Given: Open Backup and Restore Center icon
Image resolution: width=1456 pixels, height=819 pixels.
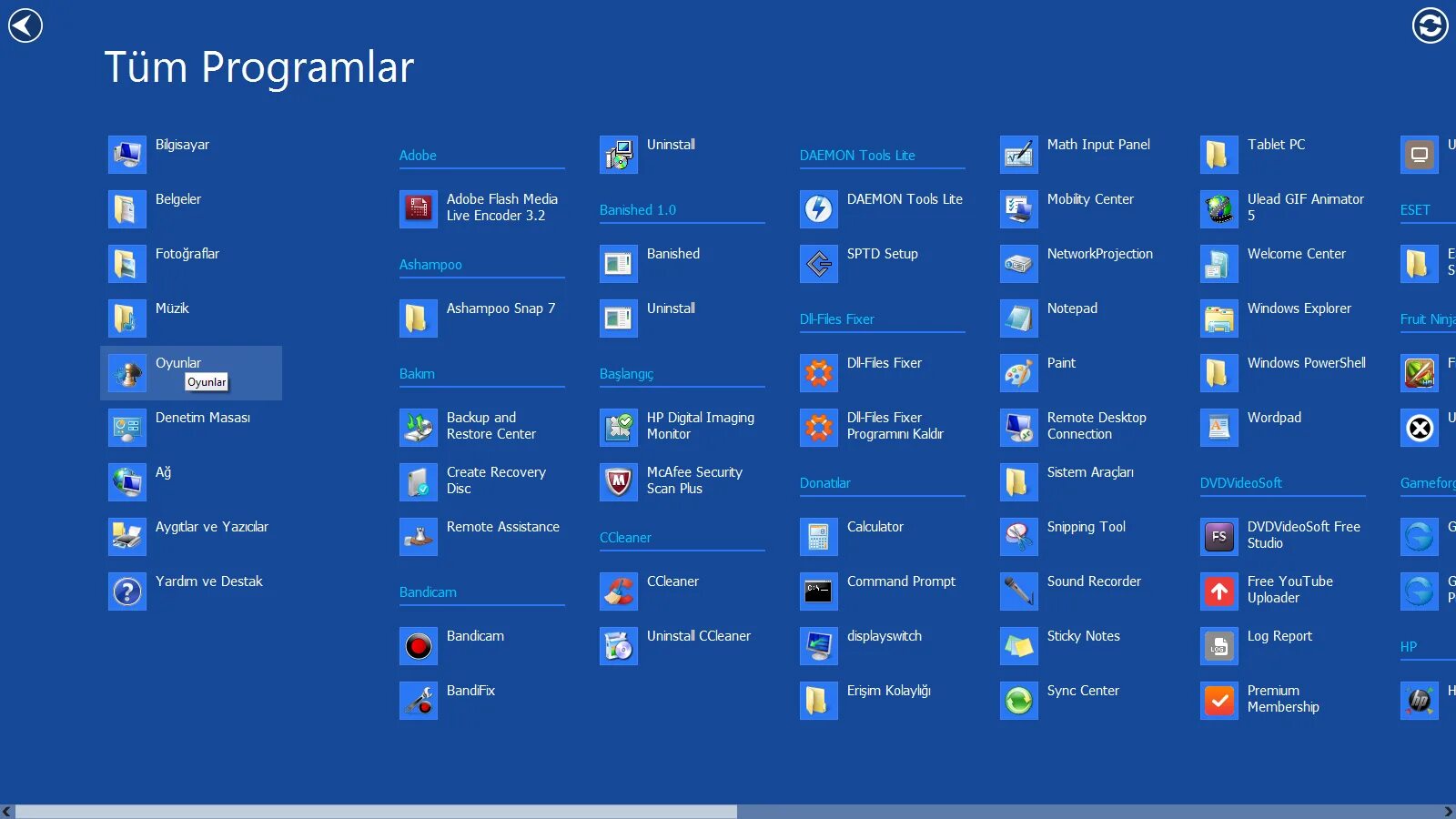Looking at the screenshot, I should click(x=419, y=428).
